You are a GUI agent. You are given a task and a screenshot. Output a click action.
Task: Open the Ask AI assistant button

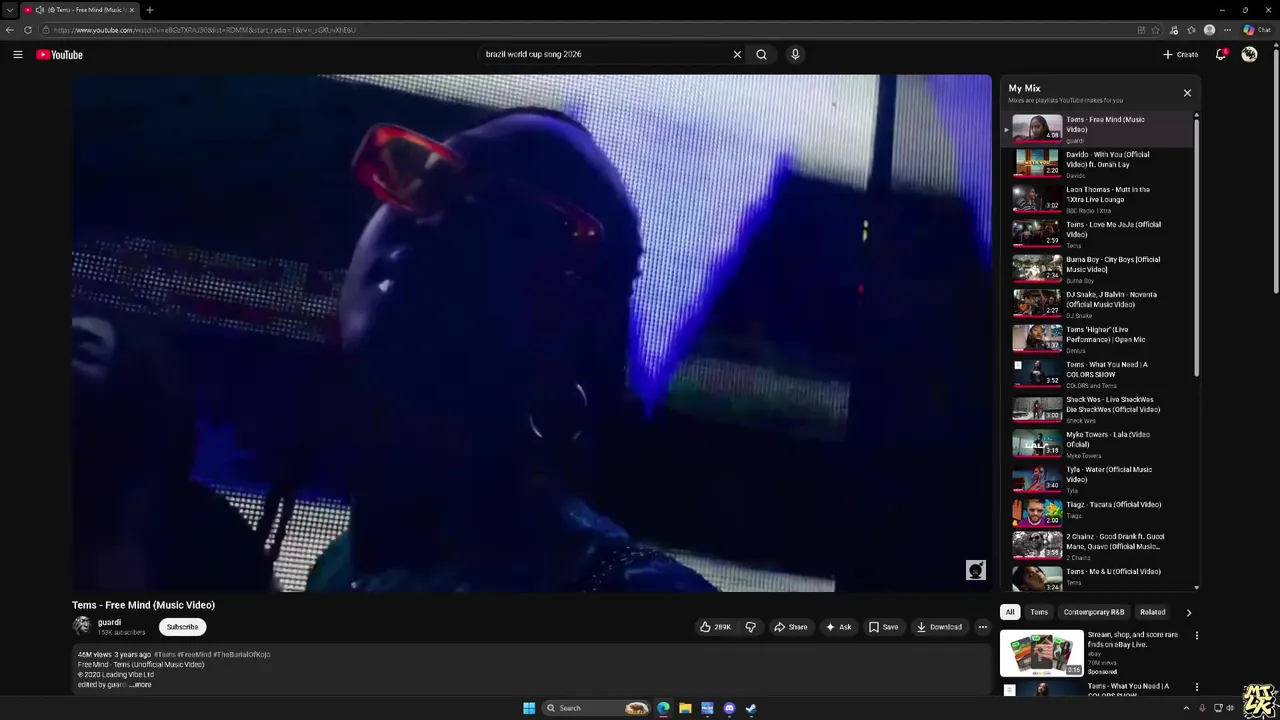point(838,627)
